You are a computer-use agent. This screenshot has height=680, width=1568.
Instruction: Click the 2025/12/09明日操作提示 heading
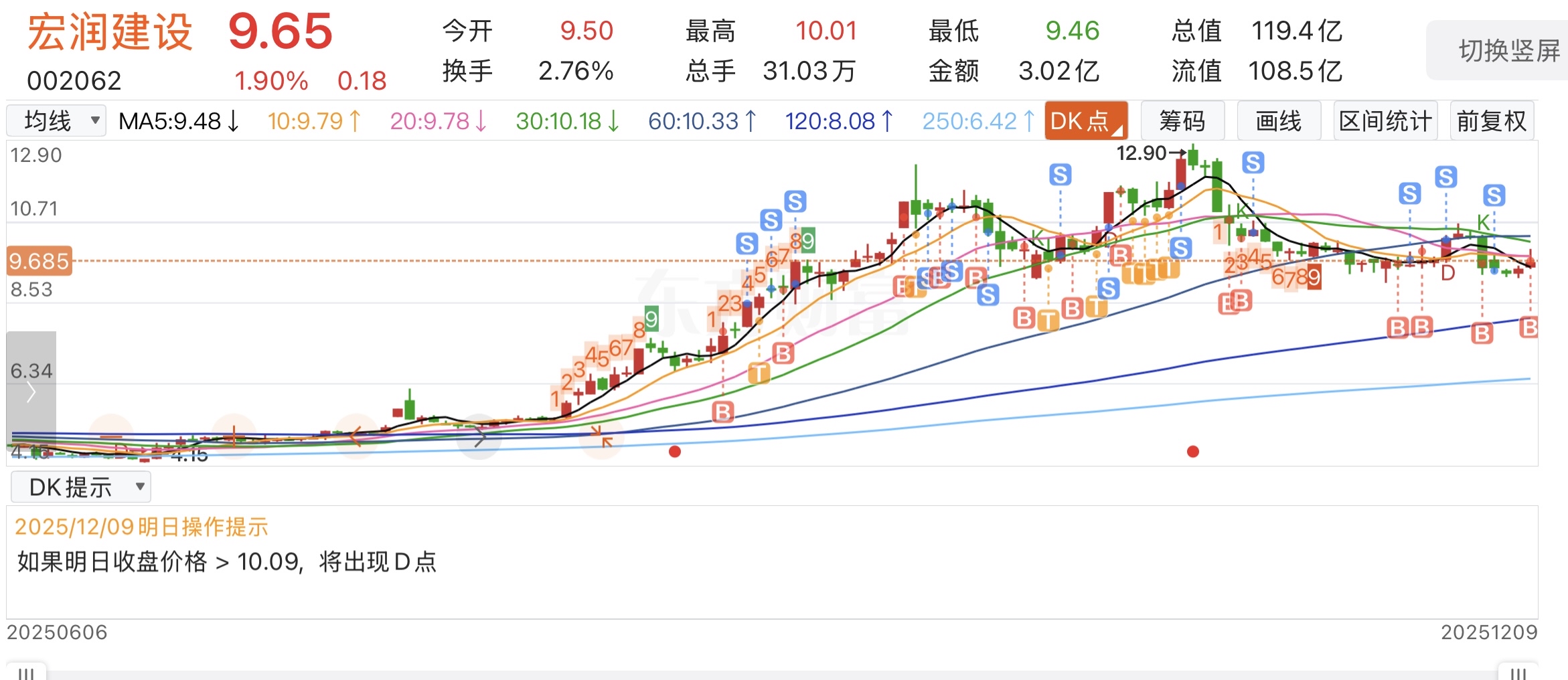pyautogui.click(x=141, y=527)
